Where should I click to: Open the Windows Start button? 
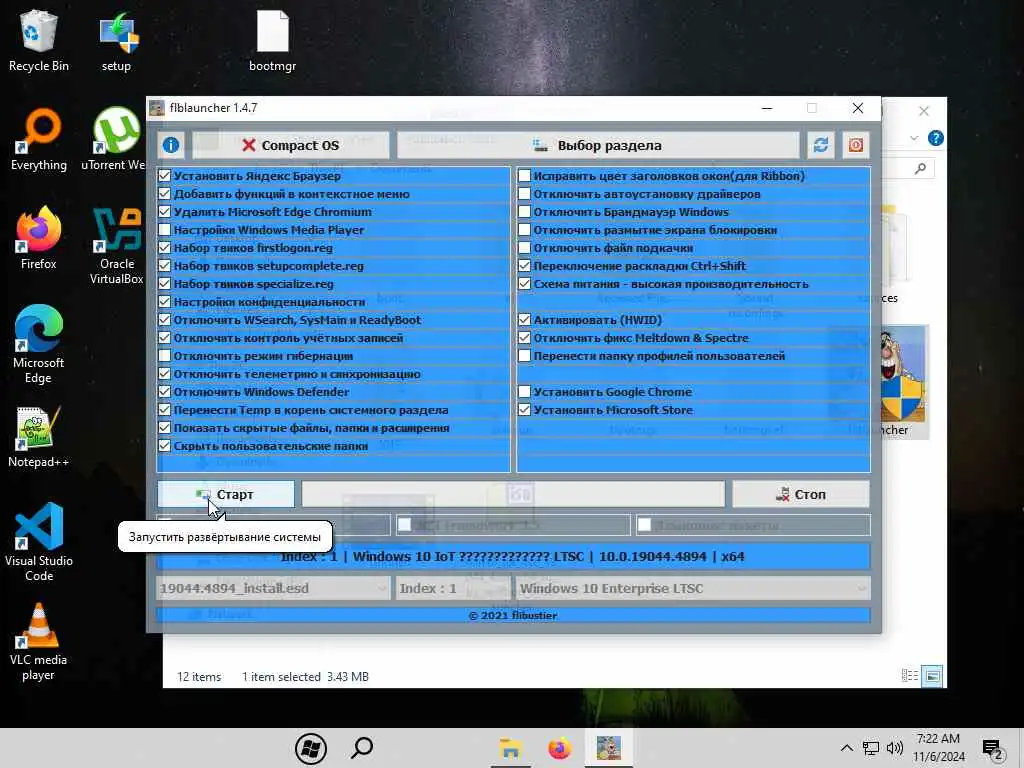tap(311, 748)
